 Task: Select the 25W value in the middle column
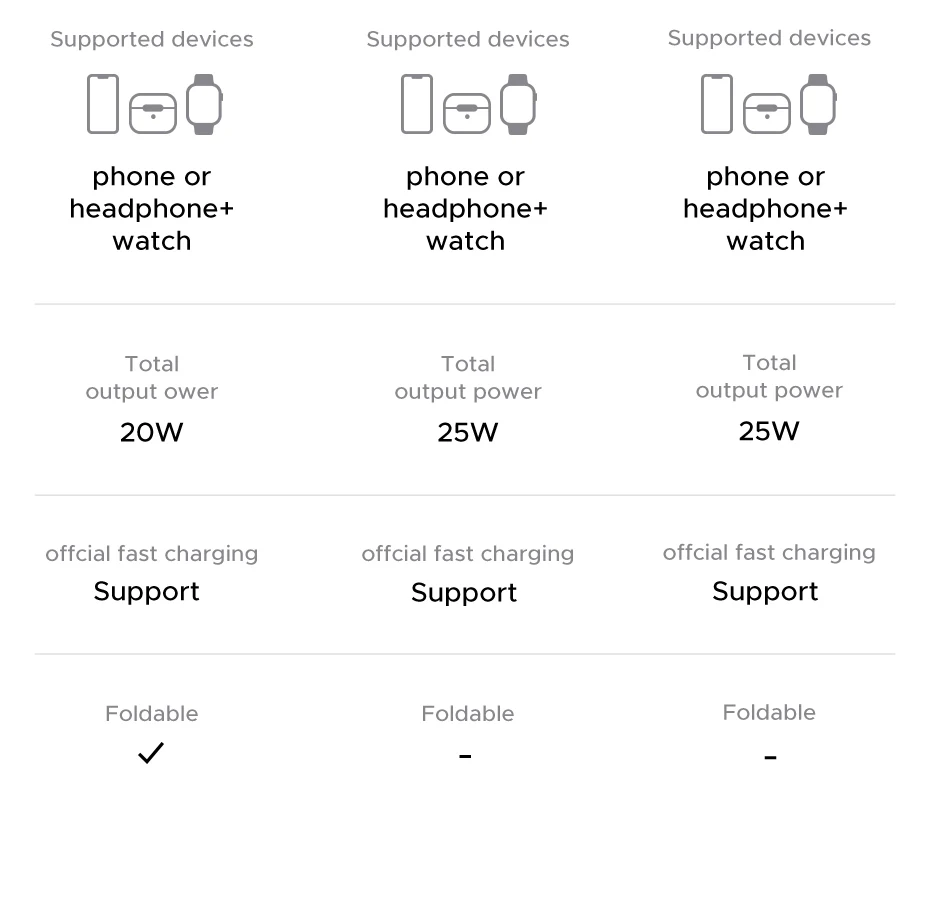click(467, 432)
